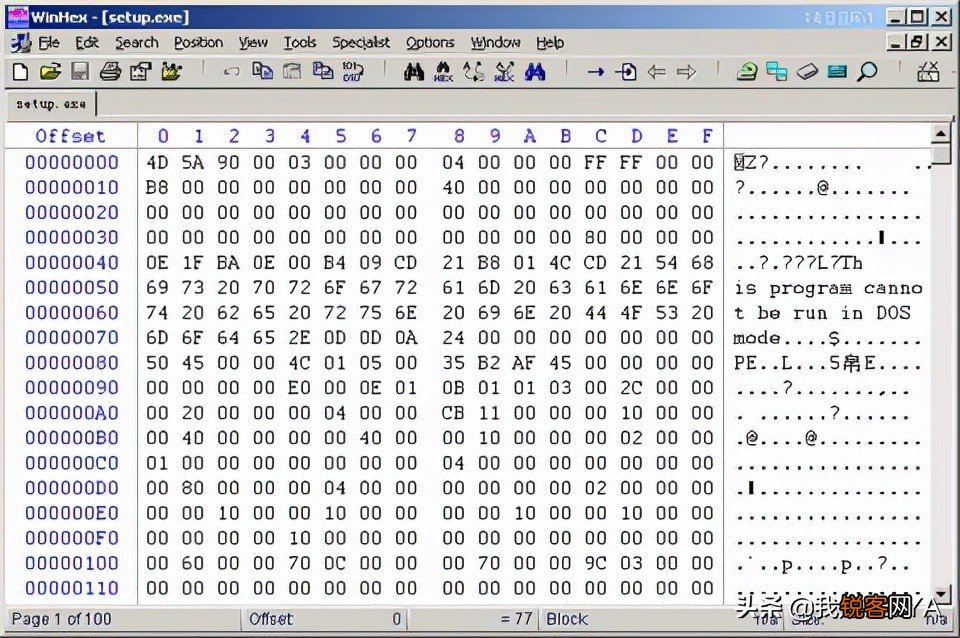Select byte 4D in row 00000000
The image size is (960, 638).
[157, 162]
